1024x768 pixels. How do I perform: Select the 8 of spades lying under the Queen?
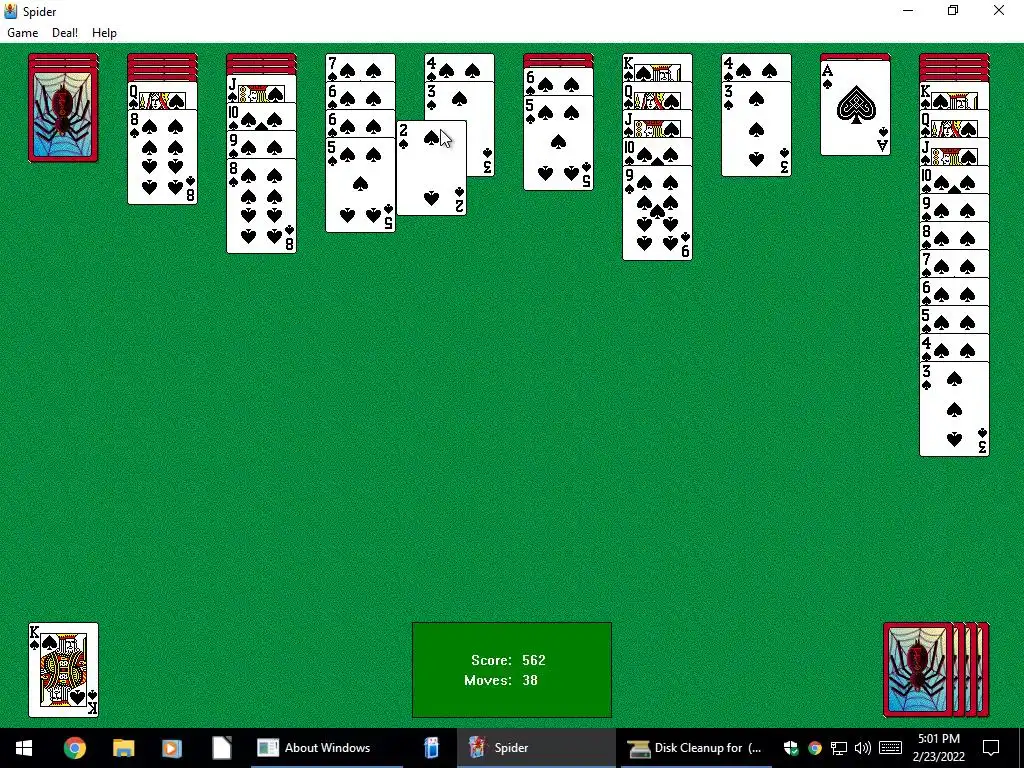162,157
